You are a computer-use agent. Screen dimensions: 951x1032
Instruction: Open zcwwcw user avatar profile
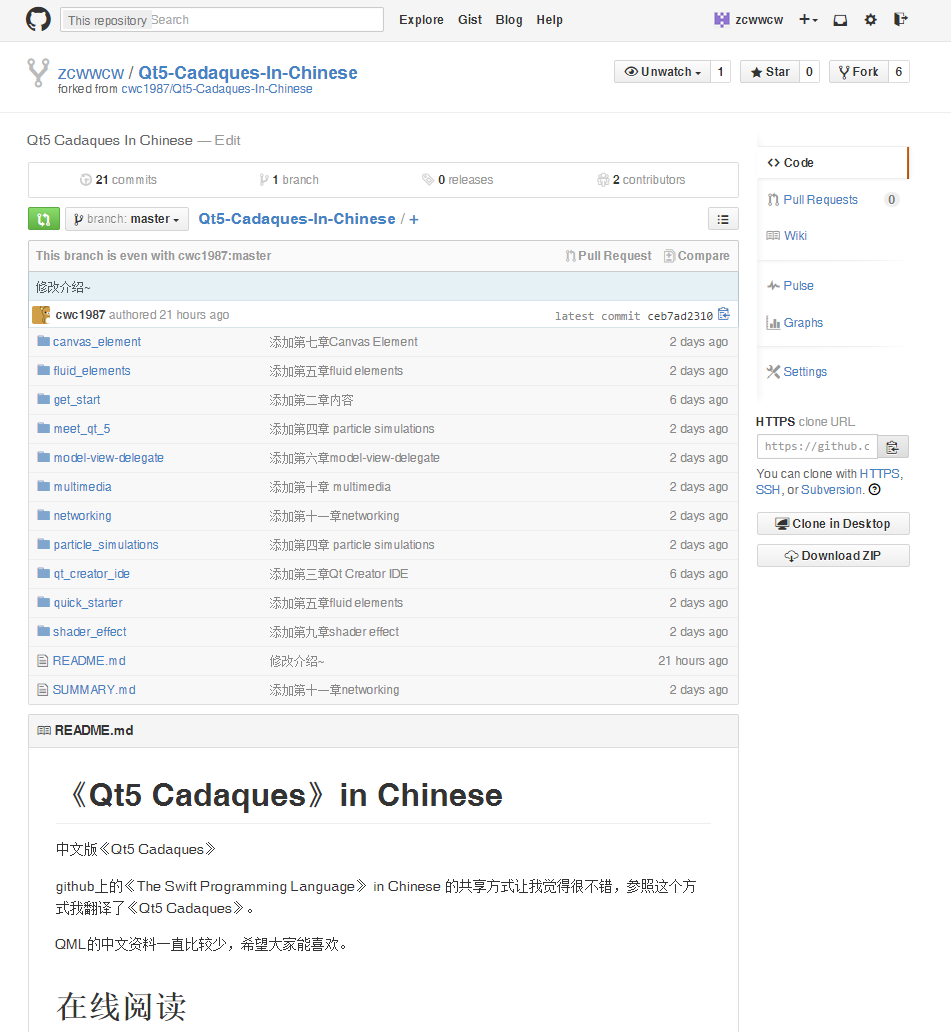click(x=722, y=20)
